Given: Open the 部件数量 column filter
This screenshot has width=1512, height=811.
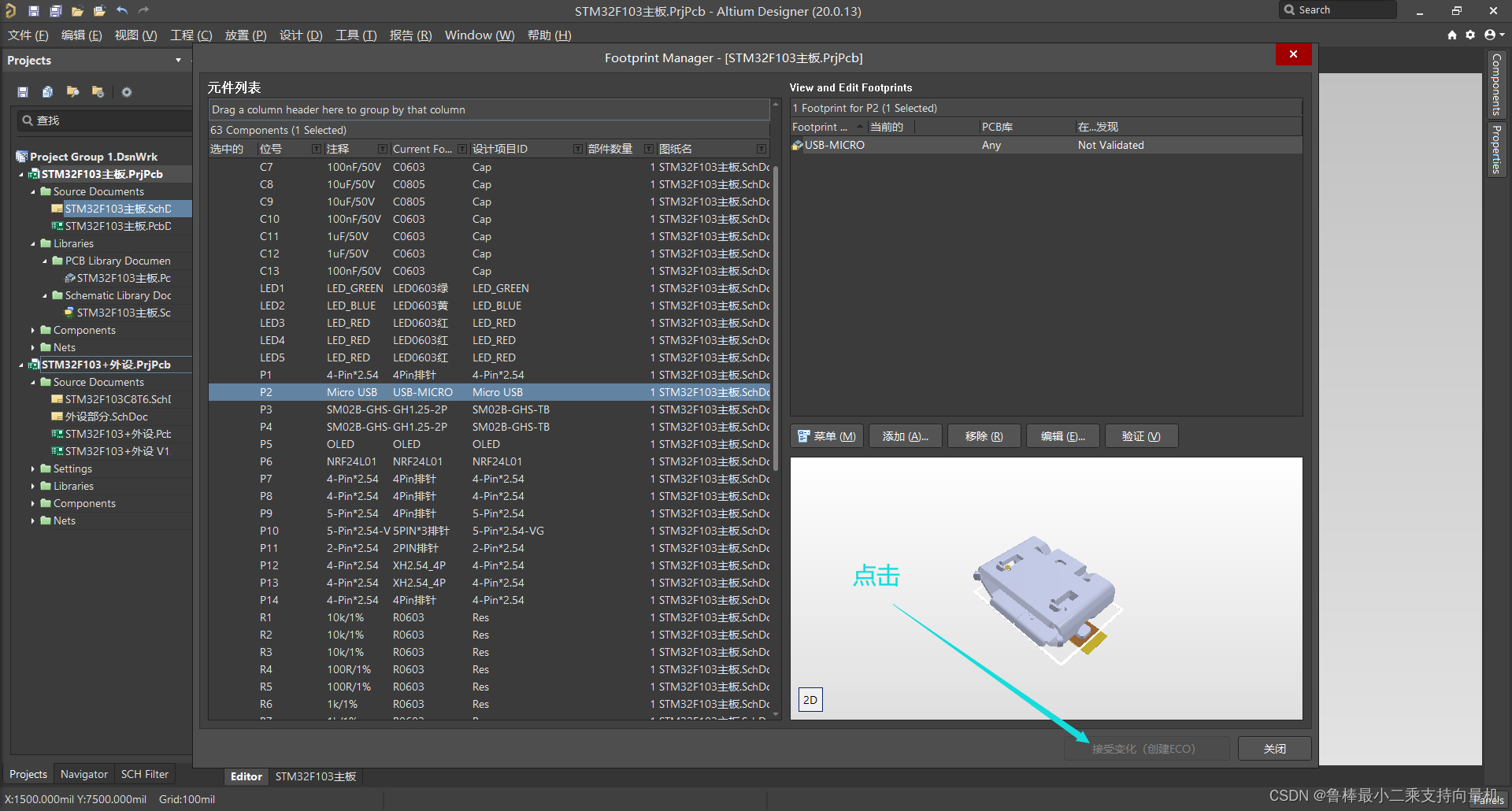Looking at the screenshot, I should pos(649,149).
